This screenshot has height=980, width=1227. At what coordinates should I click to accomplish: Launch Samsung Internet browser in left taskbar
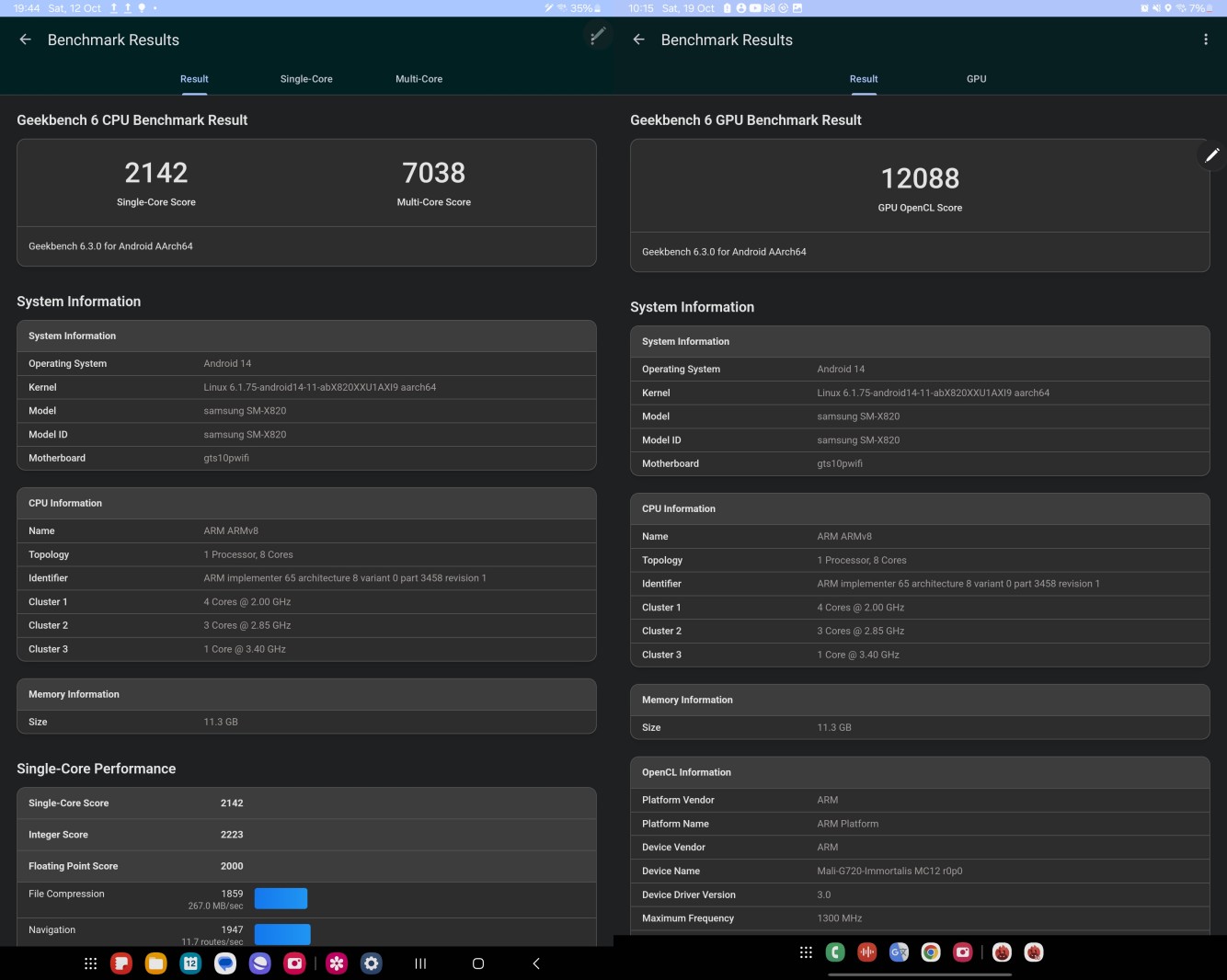point(260,963)
